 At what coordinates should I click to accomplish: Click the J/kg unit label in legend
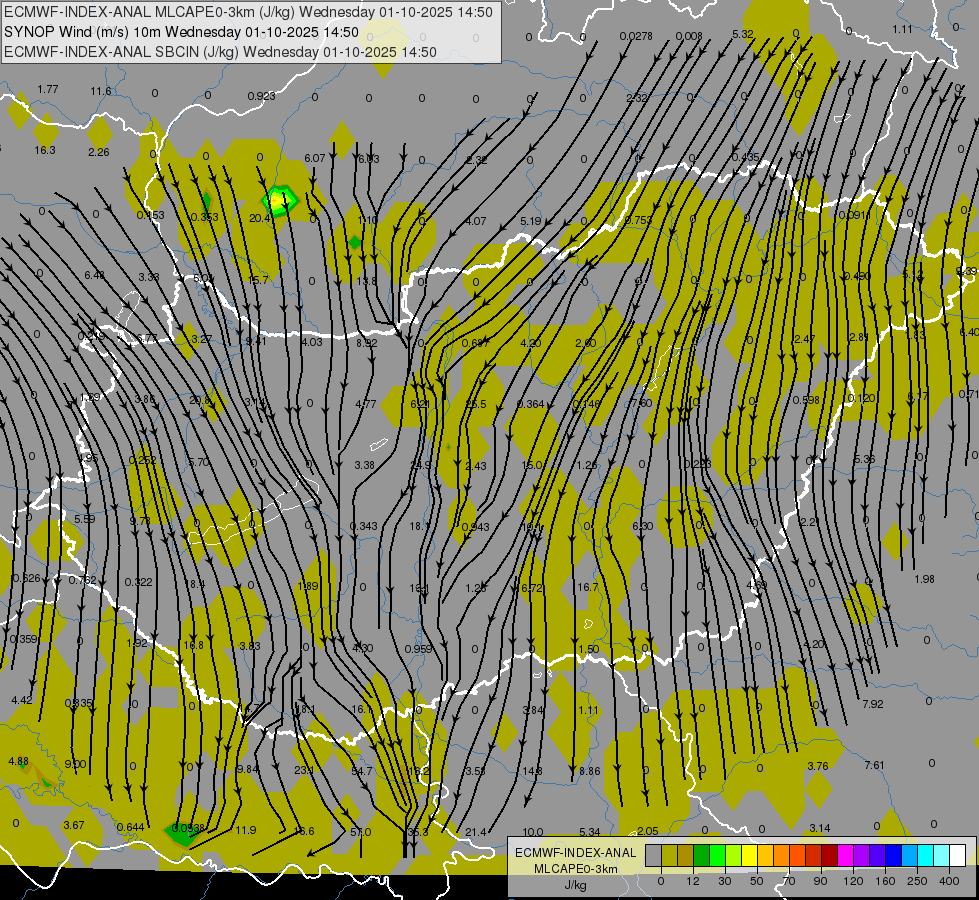point(576,885)
